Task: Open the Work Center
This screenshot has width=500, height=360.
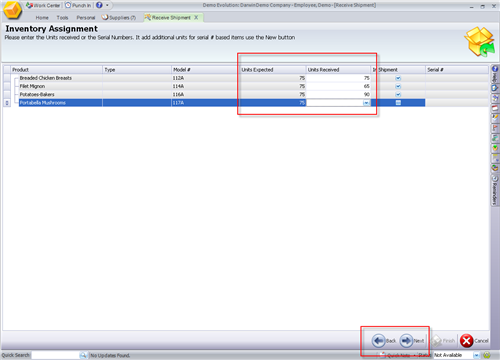Action: 43,5
